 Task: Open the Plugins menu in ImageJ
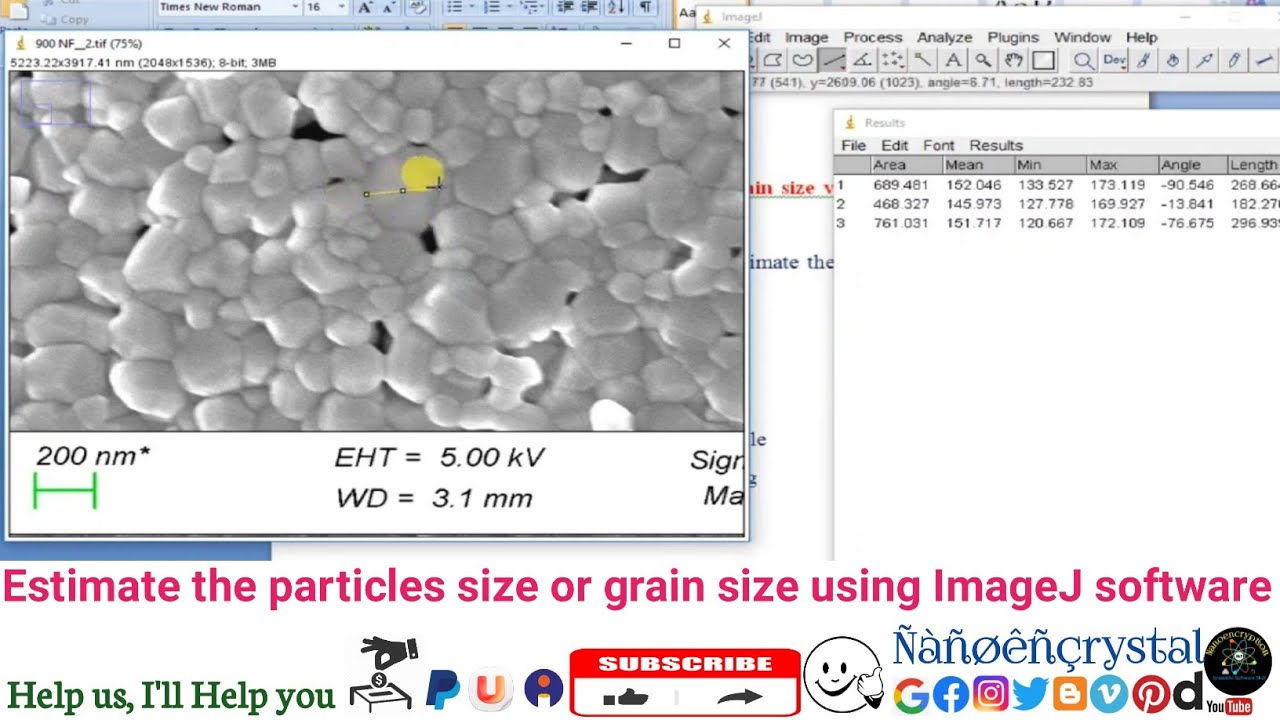tap(1013, 37)
